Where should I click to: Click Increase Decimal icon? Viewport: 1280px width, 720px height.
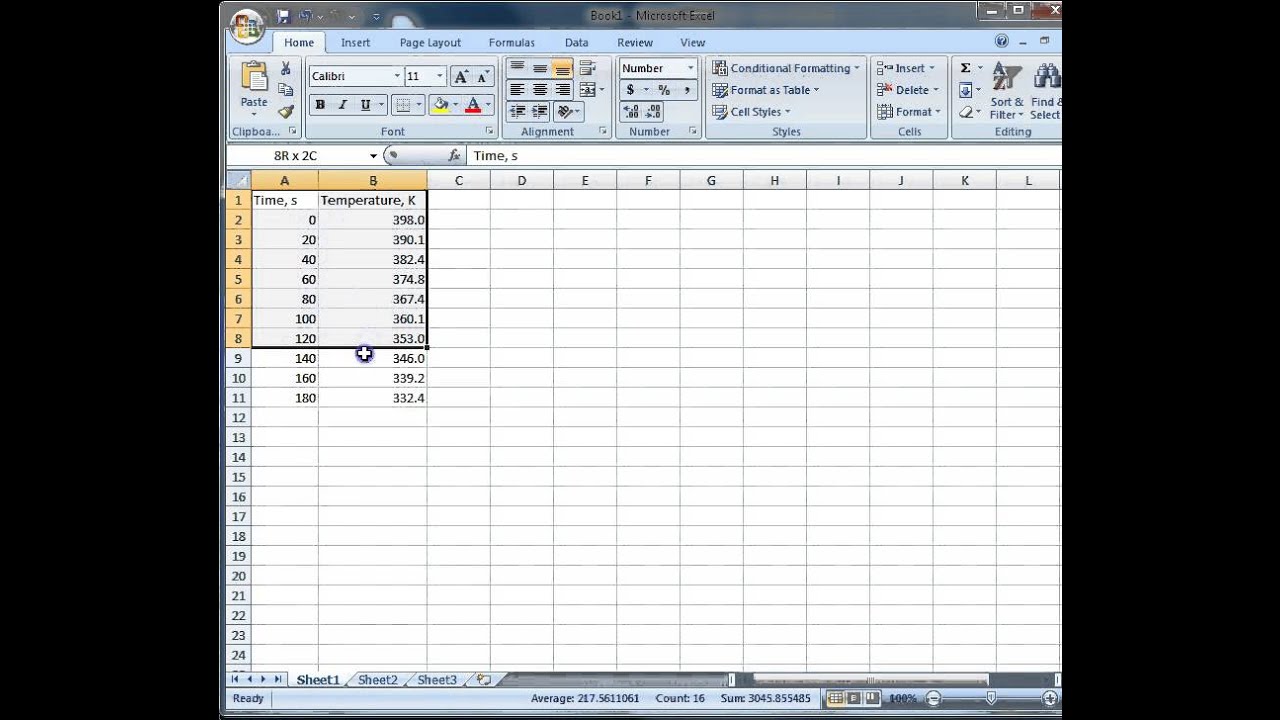632,112
